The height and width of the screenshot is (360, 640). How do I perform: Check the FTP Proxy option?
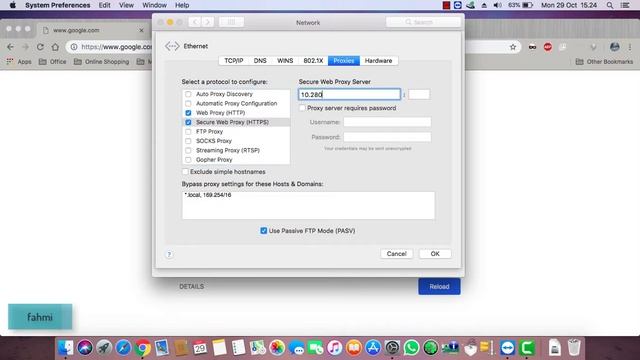[188, 132]
